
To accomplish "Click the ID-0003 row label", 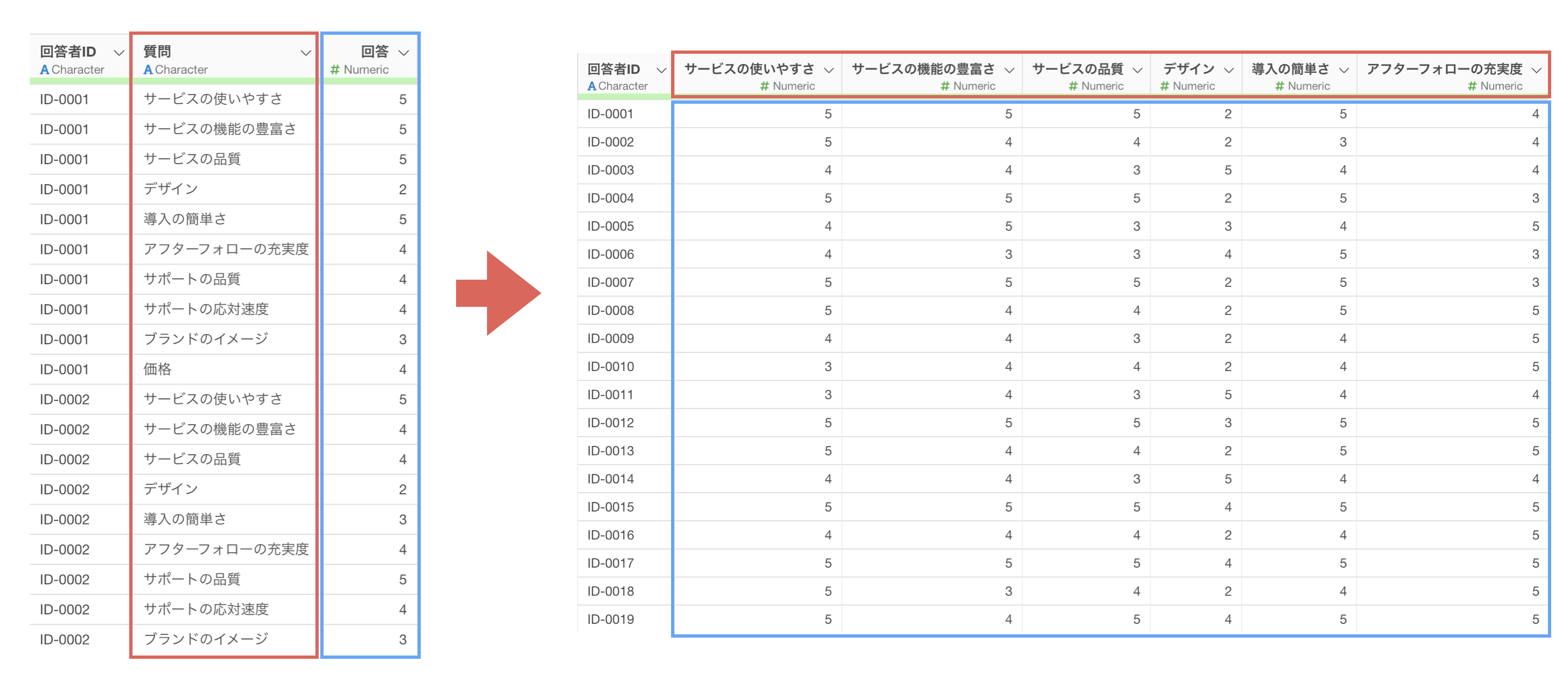I will tap(610, 170).
